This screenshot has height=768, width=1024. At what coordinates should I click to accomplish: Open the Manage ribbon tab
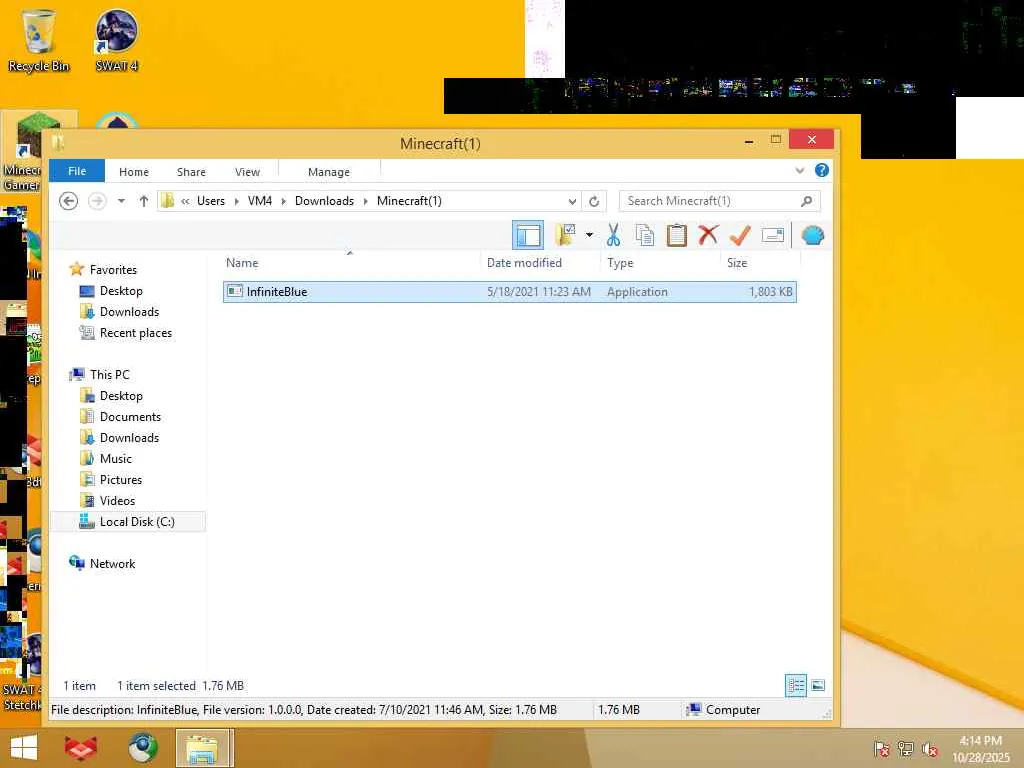tap(328, 172)
